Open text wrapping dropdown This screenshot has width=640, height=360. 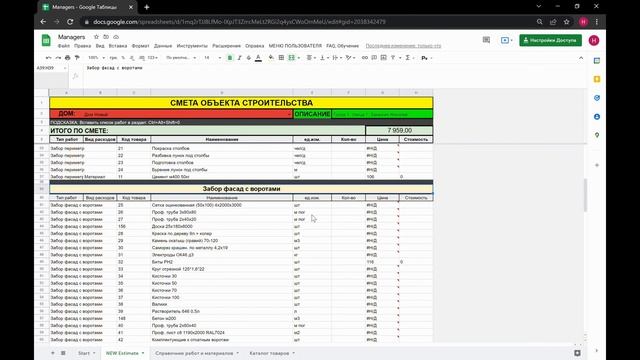336,58
